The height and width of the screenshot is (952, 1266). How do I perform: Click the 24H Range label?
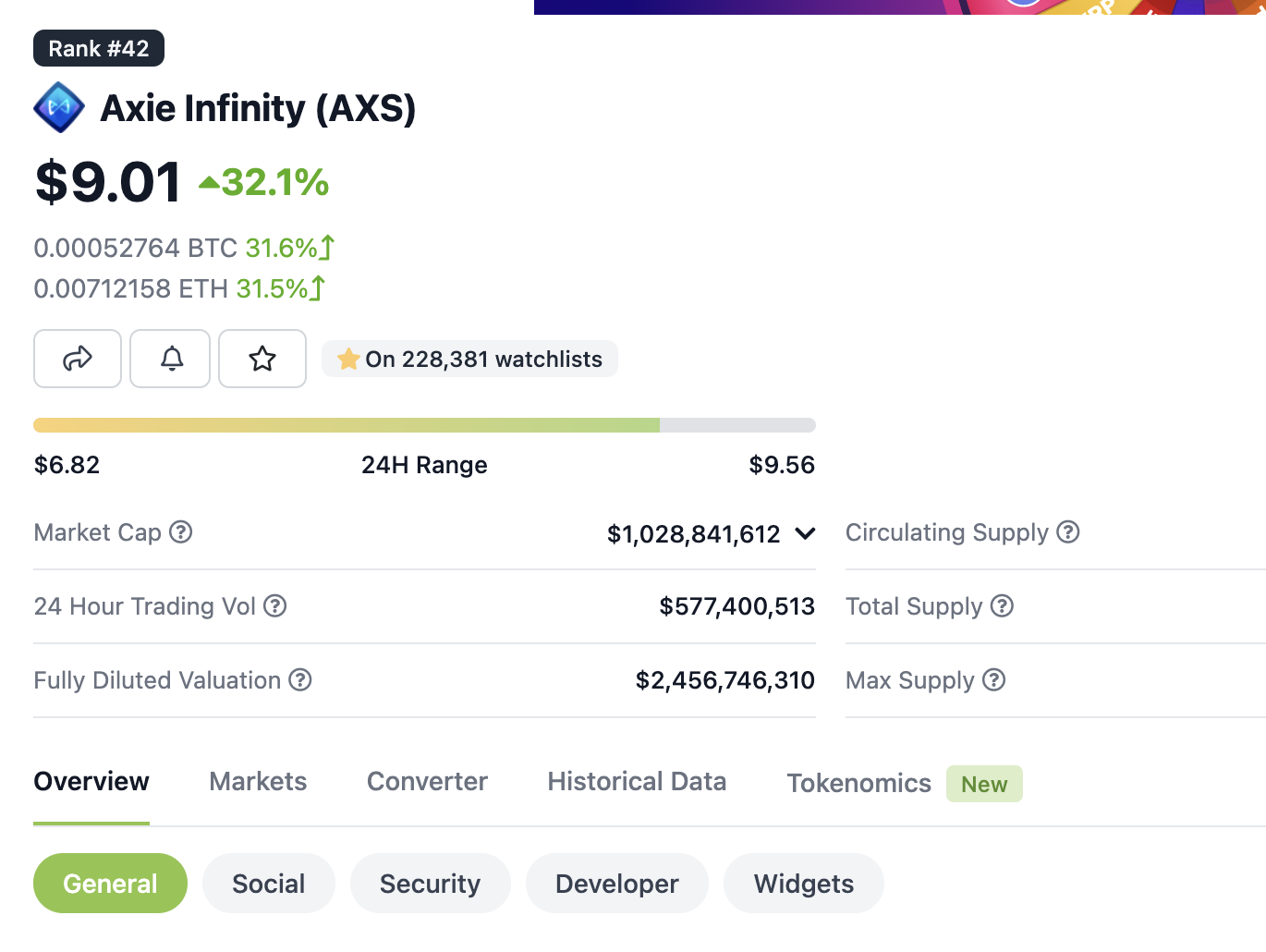(424, 465)
